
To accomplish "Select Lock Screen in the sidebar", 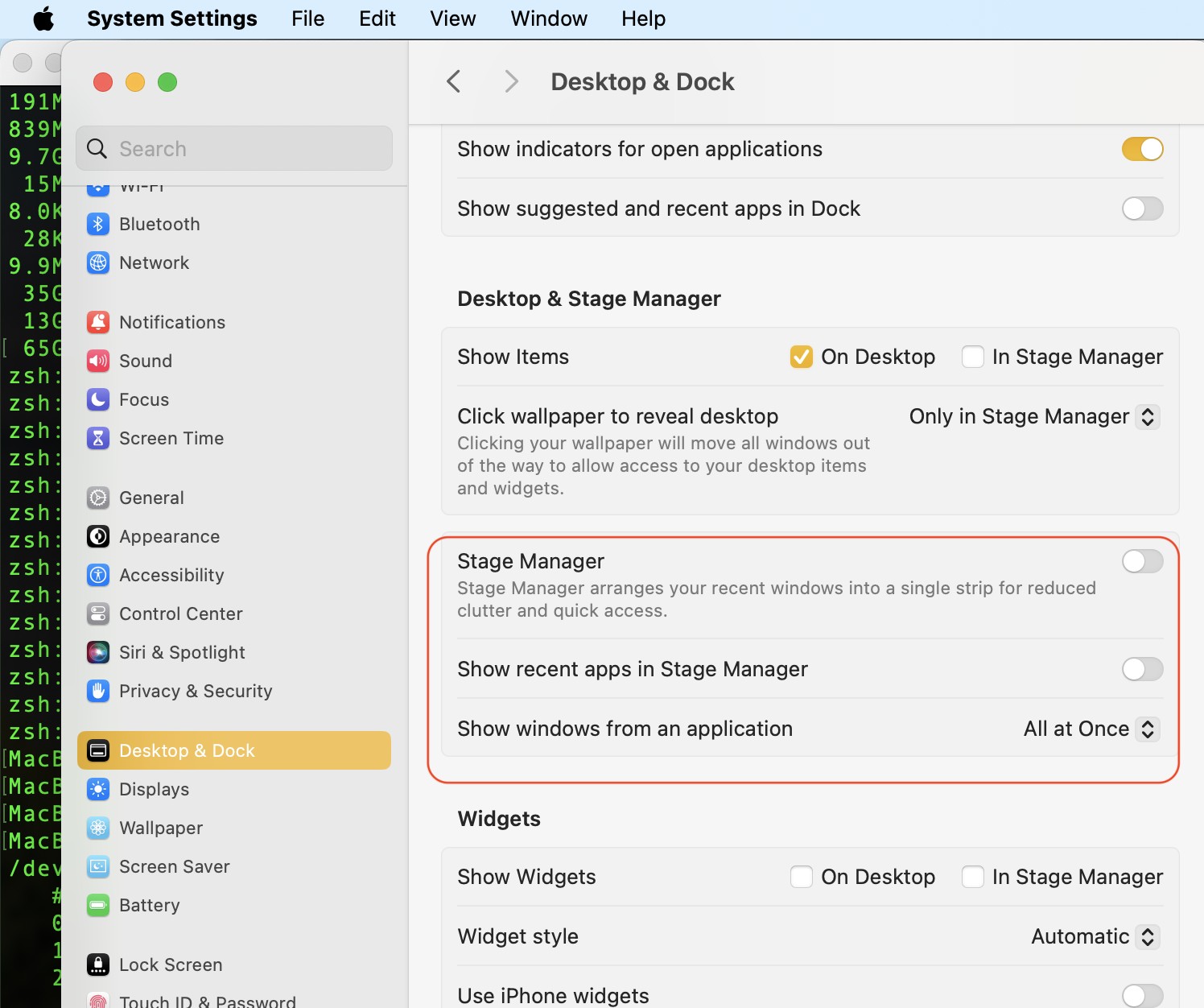I will click(234, 965).
